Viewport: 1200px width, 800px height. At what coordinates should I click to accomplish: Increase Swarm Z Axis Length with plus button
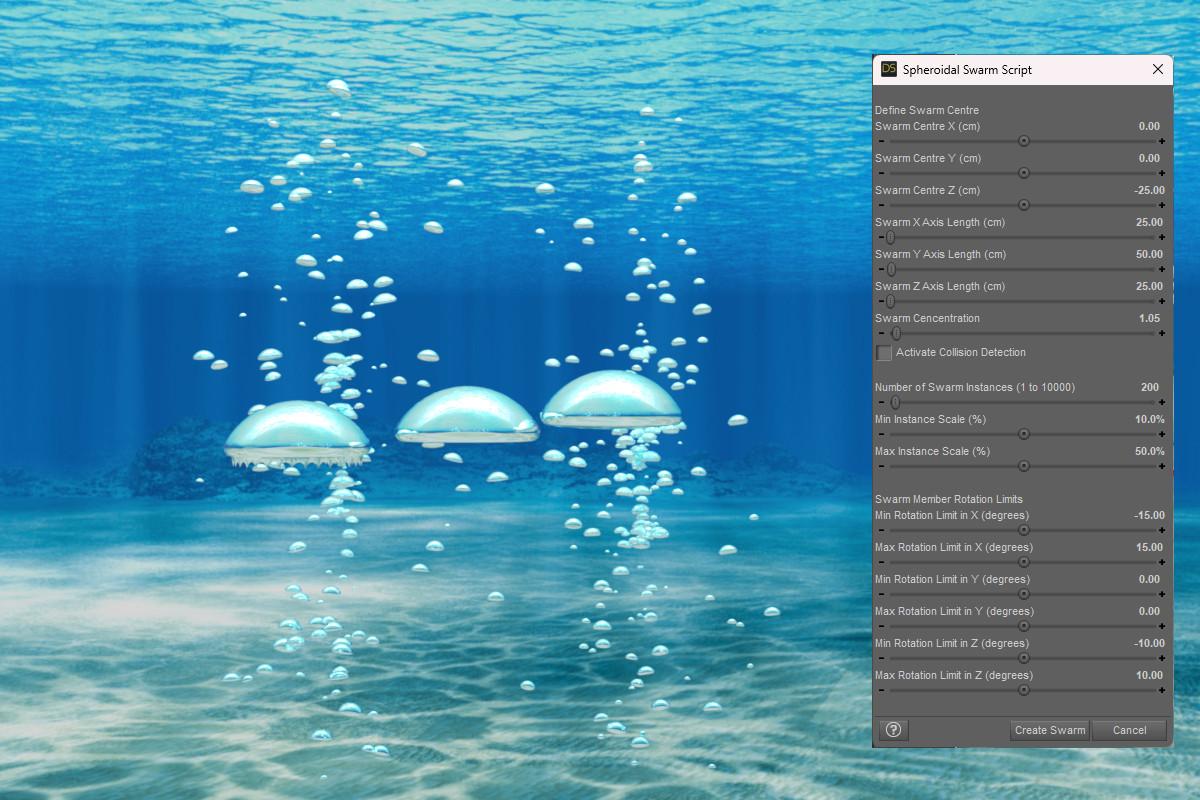coord(1162,301)
